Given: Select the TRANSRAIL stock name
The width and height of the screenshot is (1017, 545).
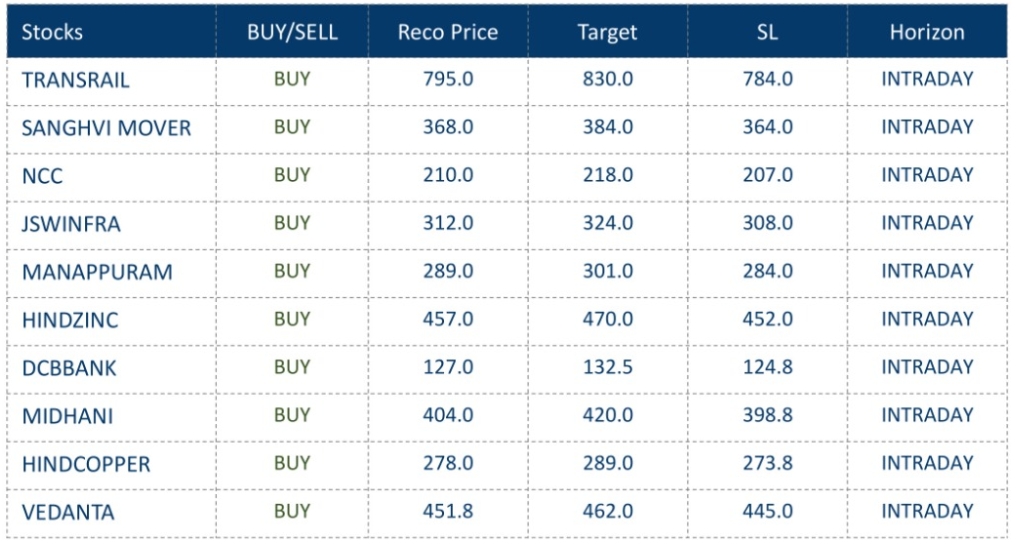Looking at the screenshot, I should pos(75,80).
